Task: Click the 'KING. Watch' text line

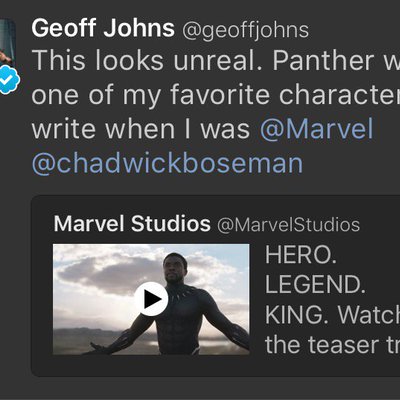Action: pos(332,315)
